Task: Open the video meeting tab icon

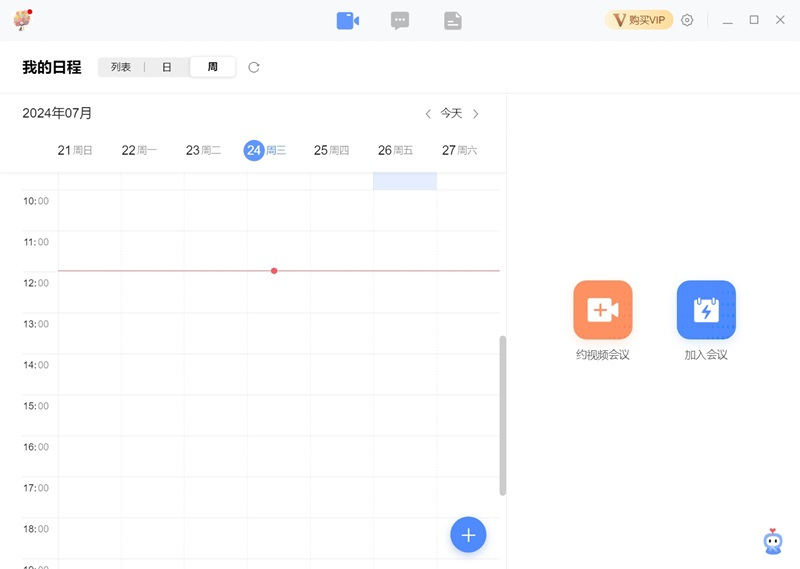Action: tap(347, 21)
